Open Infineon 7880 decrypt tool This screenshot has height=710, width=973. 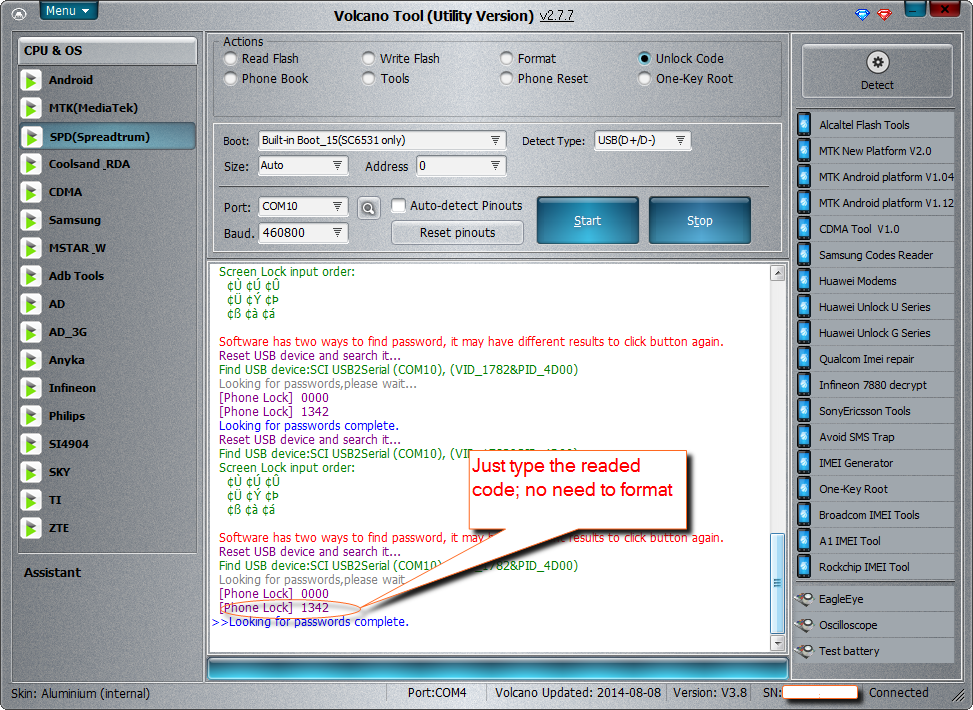tap(875, 385)
